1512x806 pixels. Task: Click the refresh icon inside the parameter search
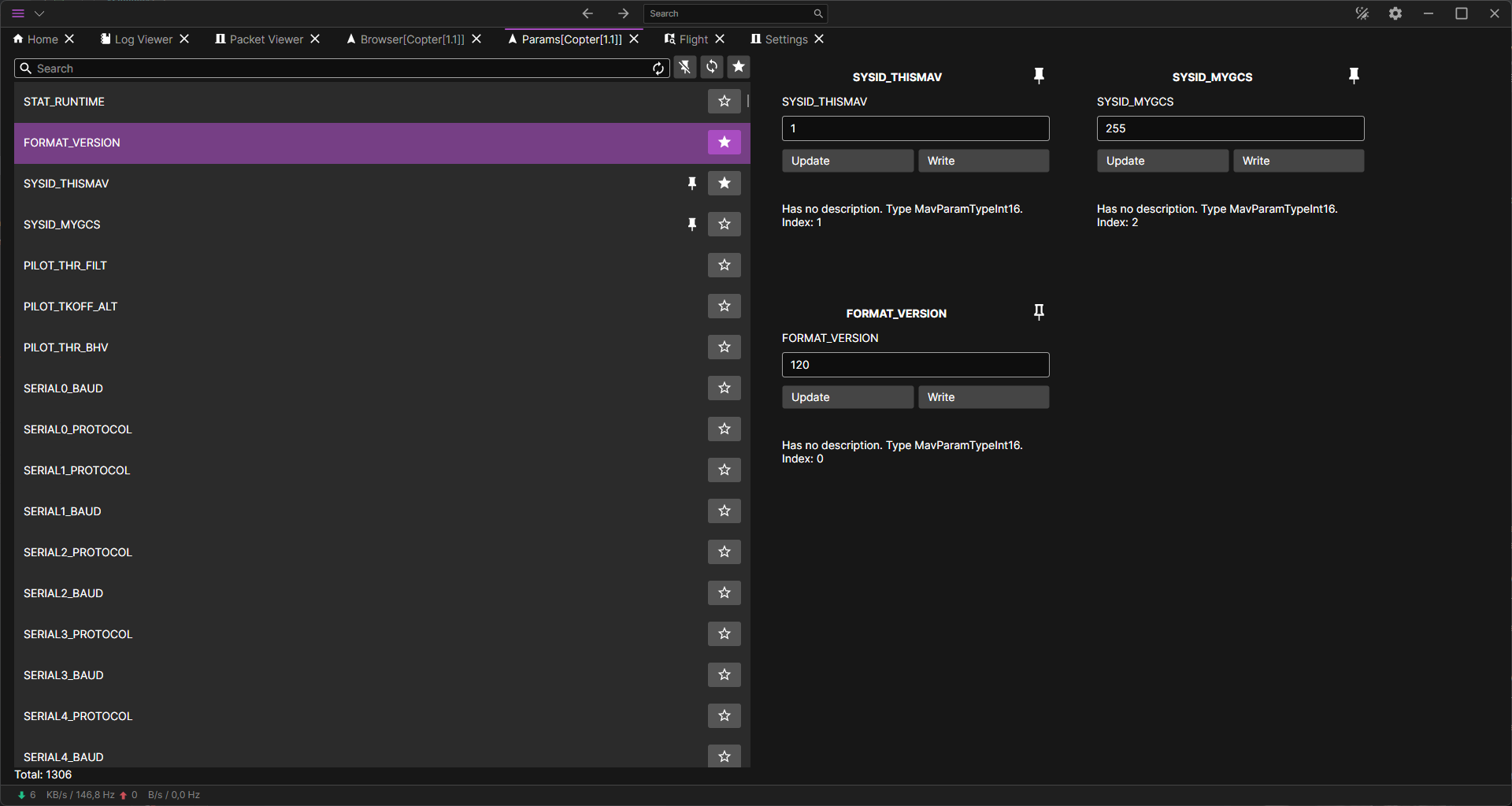point(658,69)
